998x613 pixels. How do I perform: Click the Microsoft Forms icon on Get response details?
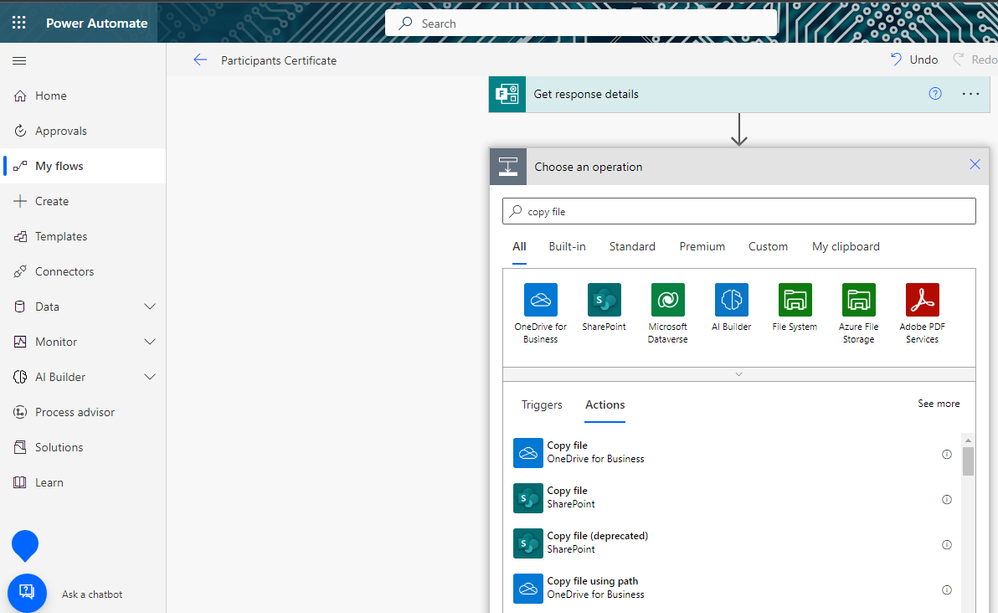click(507, 94)
